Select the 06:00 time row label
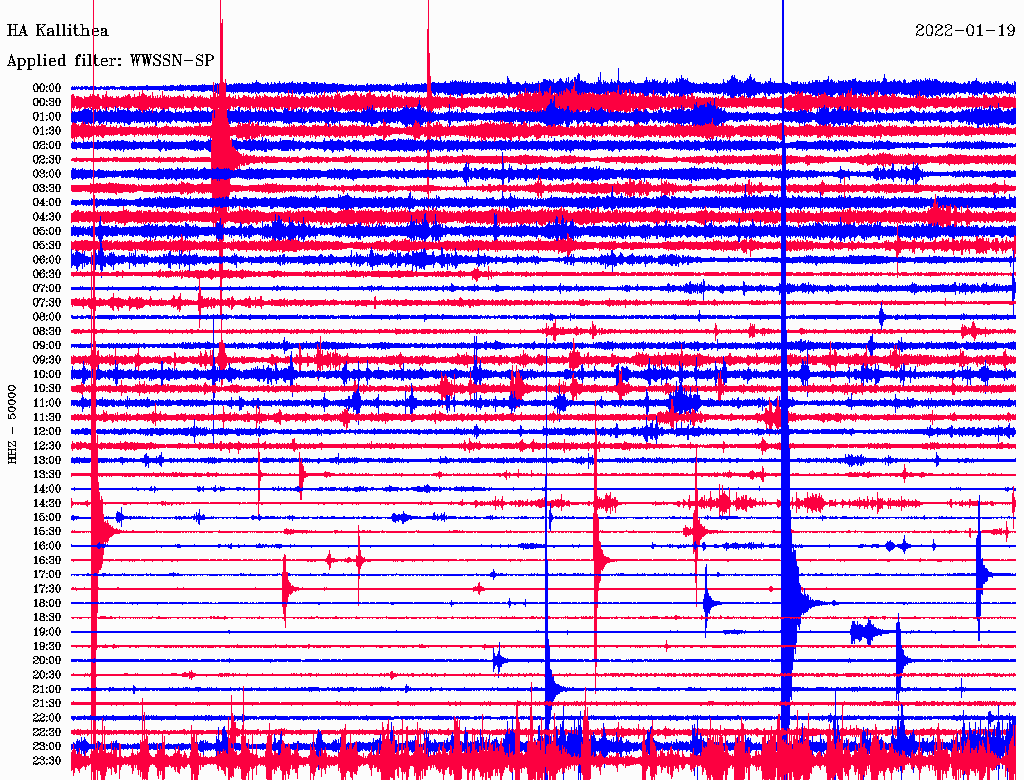Image resolution: width=1024 pixels, height=780 pixels. point(47,260)
